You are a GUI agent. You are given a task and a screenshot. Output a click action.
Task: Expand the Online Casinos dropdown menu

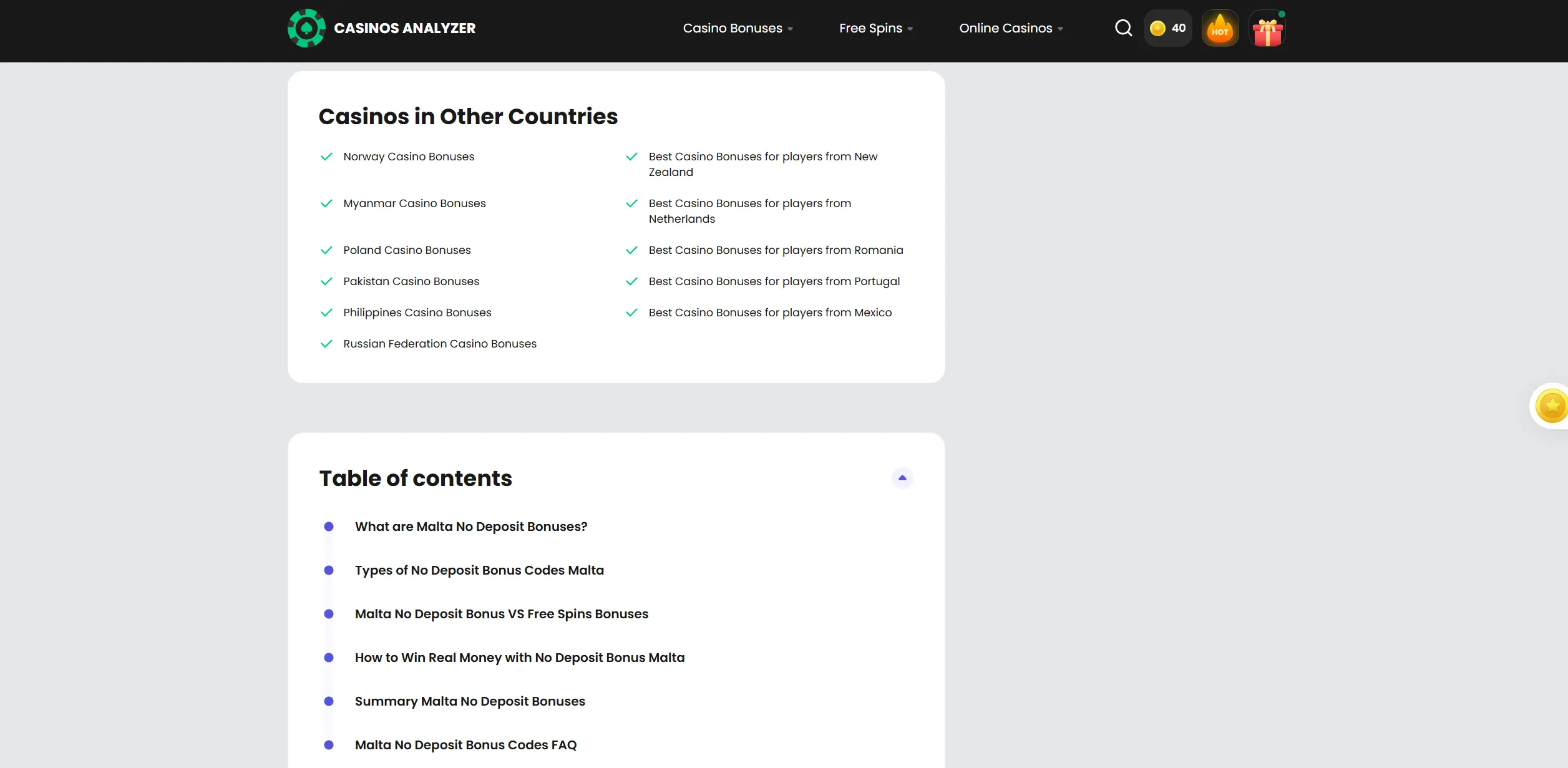(x=1011, y=28)
